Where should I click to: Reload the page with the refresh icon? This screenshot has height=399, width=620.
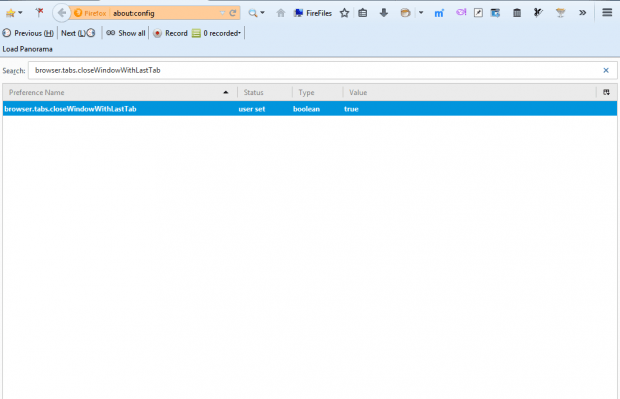(x=233, y=13)
